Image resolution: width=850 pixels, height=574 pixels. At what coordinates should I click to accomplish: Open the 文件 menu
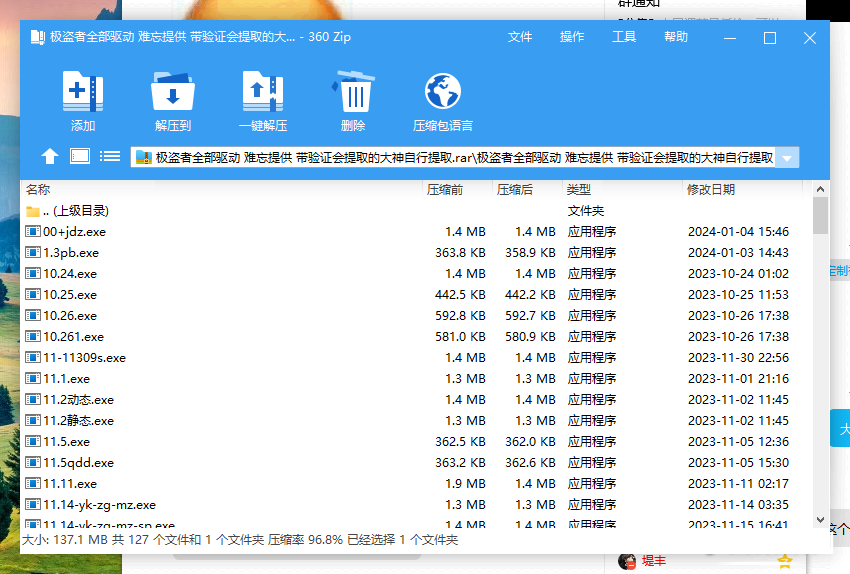coord(520,37)
